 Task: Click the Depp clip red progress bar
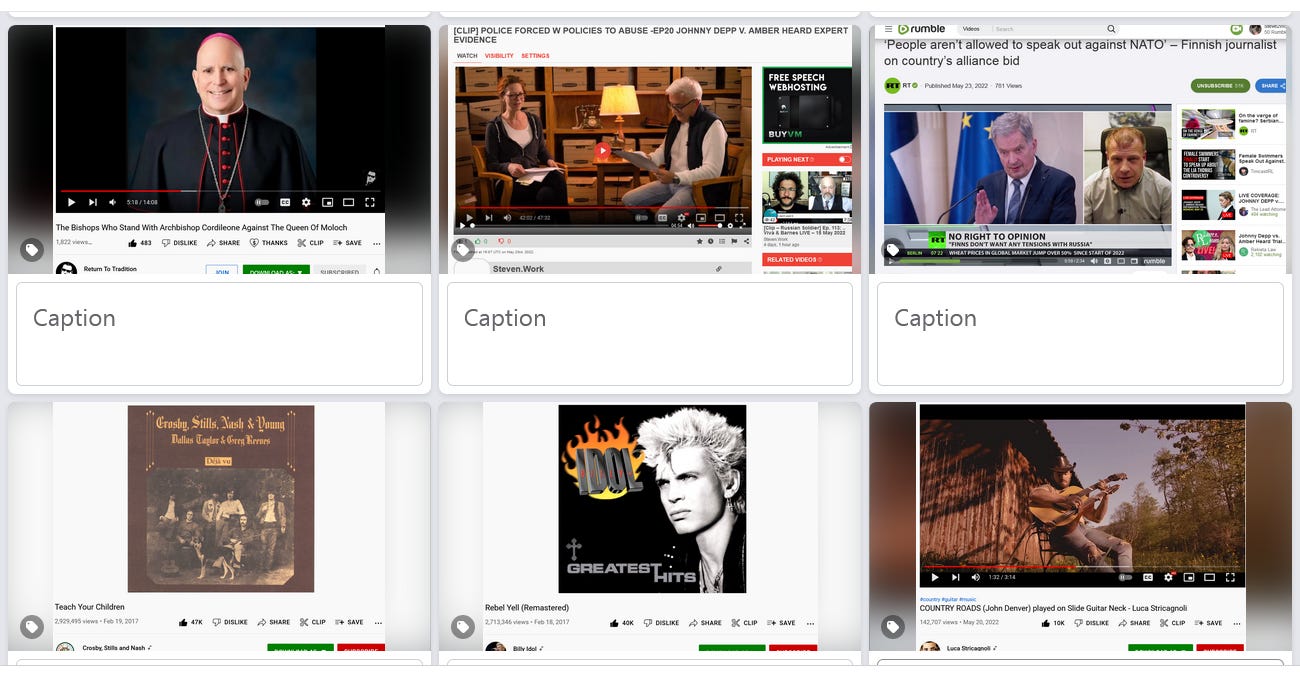[603, 208]
